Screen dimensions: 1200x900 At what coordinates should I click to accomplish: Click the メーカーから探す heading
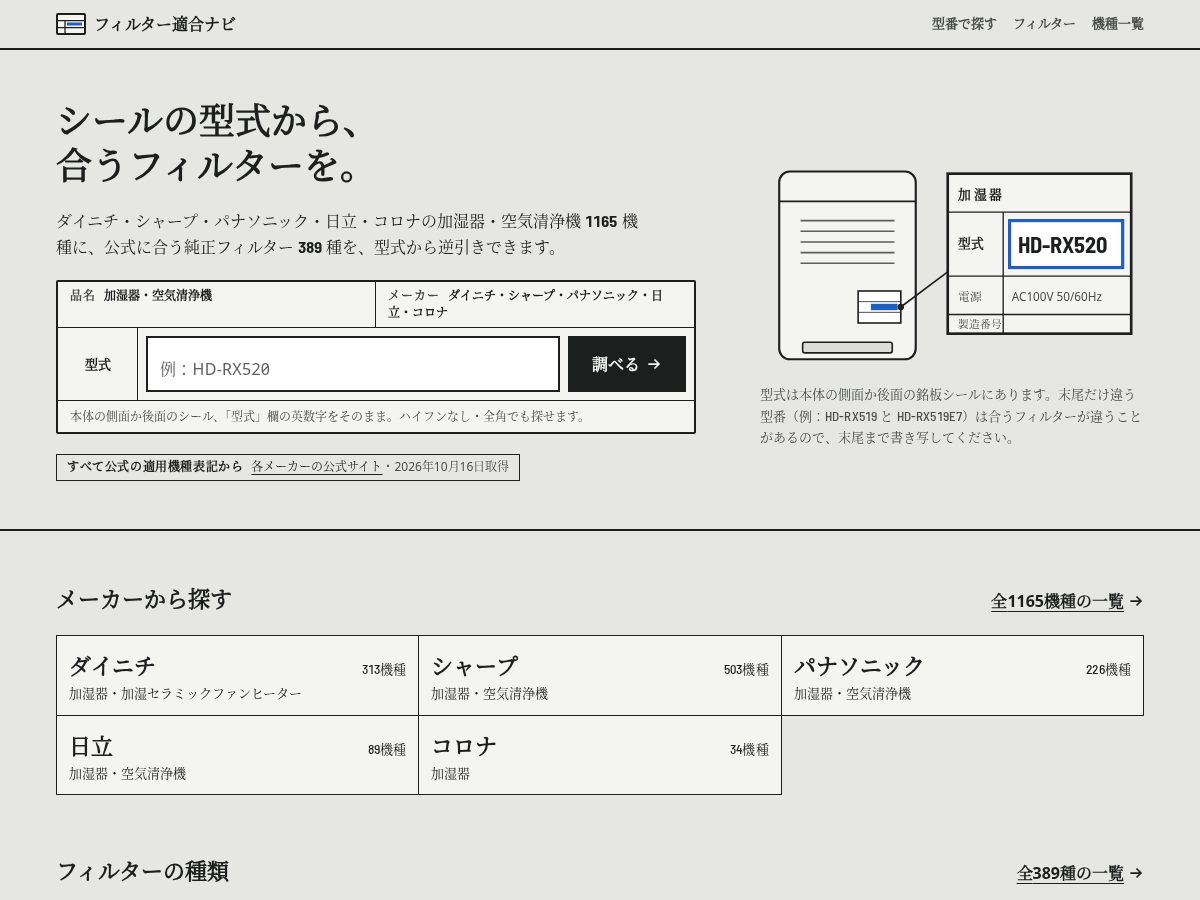click(x=144, y=600)
